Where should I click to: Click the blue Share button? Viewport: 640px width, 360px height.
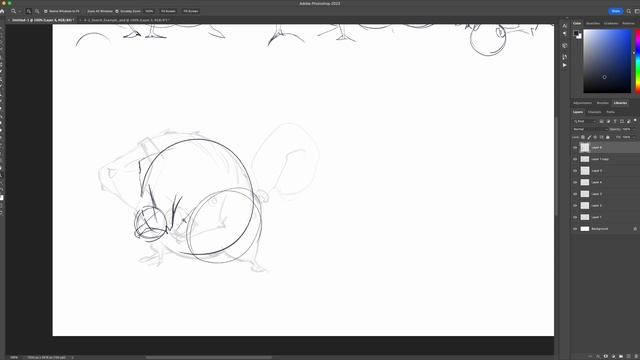616,11
